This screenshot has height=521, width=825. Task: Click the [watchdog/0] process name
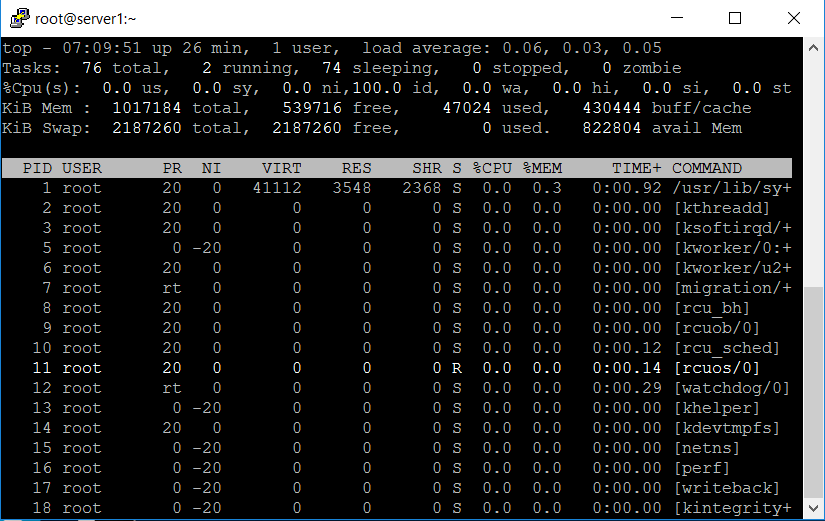click(x=732, y=388)
